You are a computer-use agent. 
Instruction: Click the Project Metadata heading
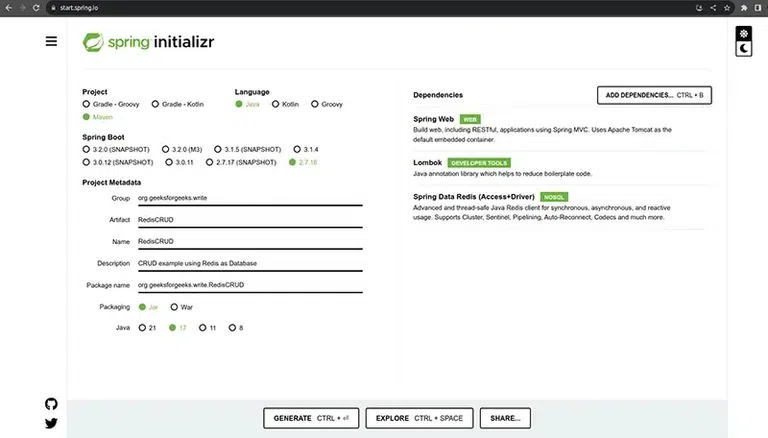112,182
